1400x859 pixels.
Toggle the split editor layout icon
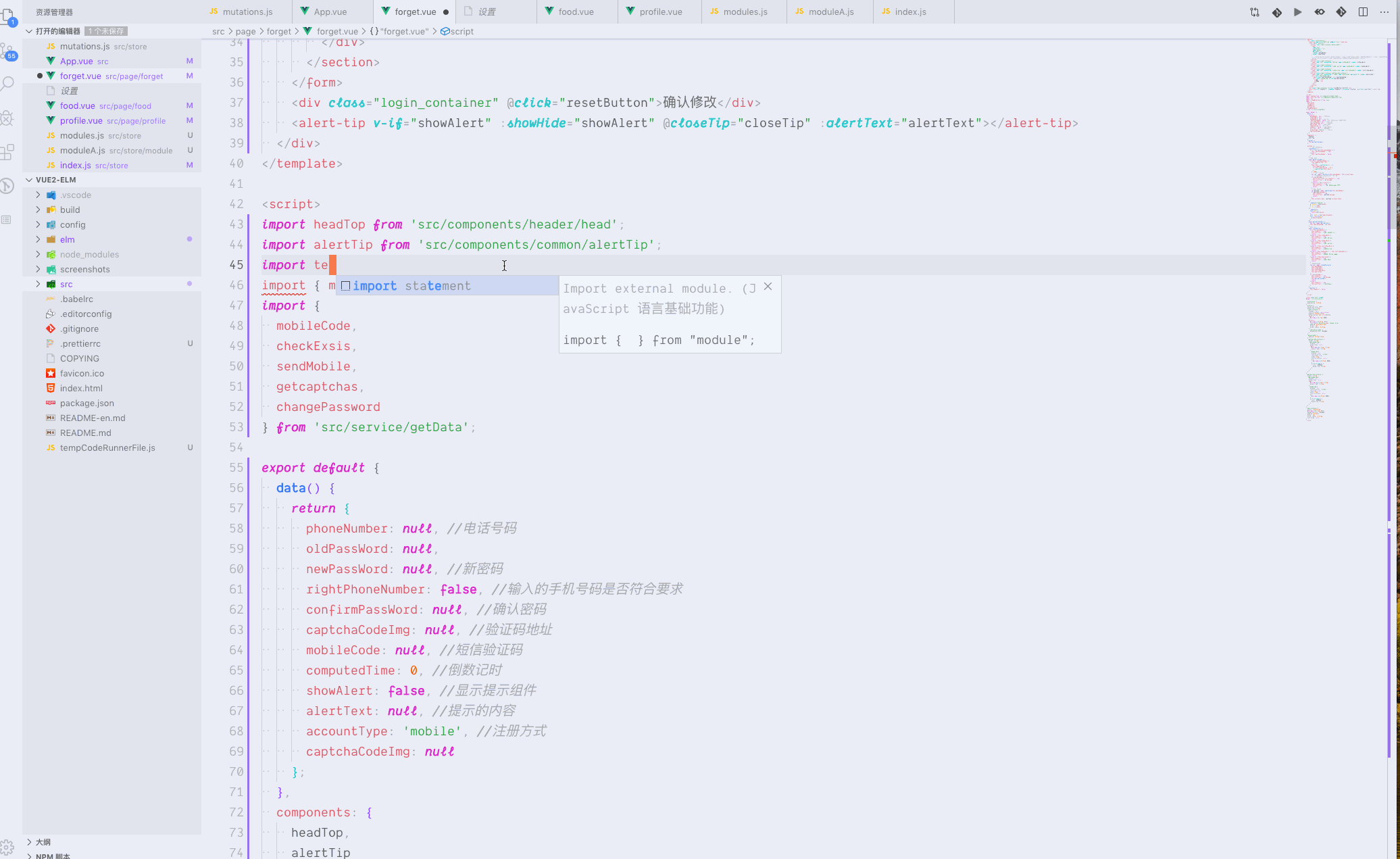point(1363,12)
